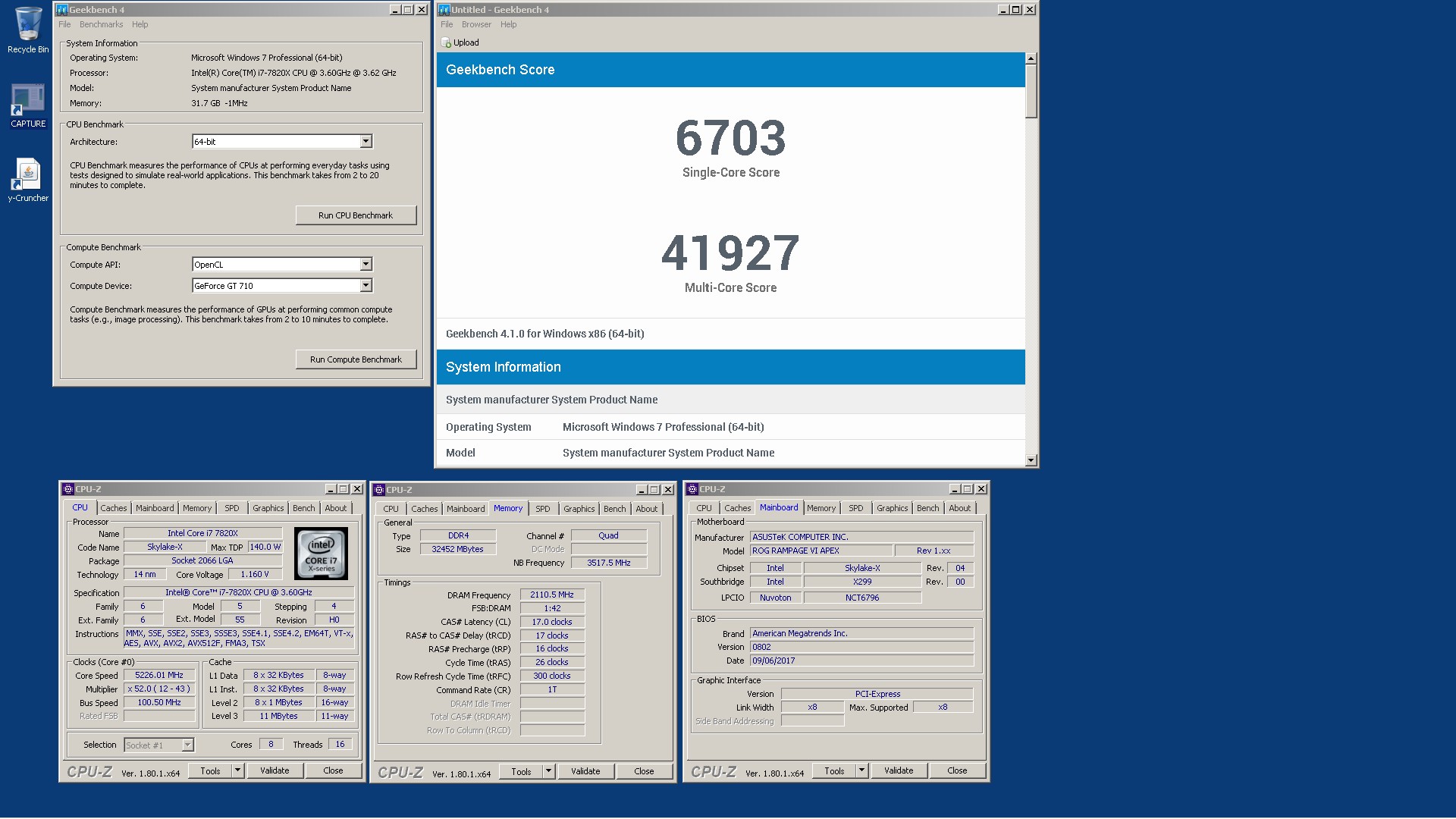This screenshot has height=819, width=1456.
Task: Click Tools button in CPU-Z CPU window
Action: pyautogui.click(x=211, y=770)
